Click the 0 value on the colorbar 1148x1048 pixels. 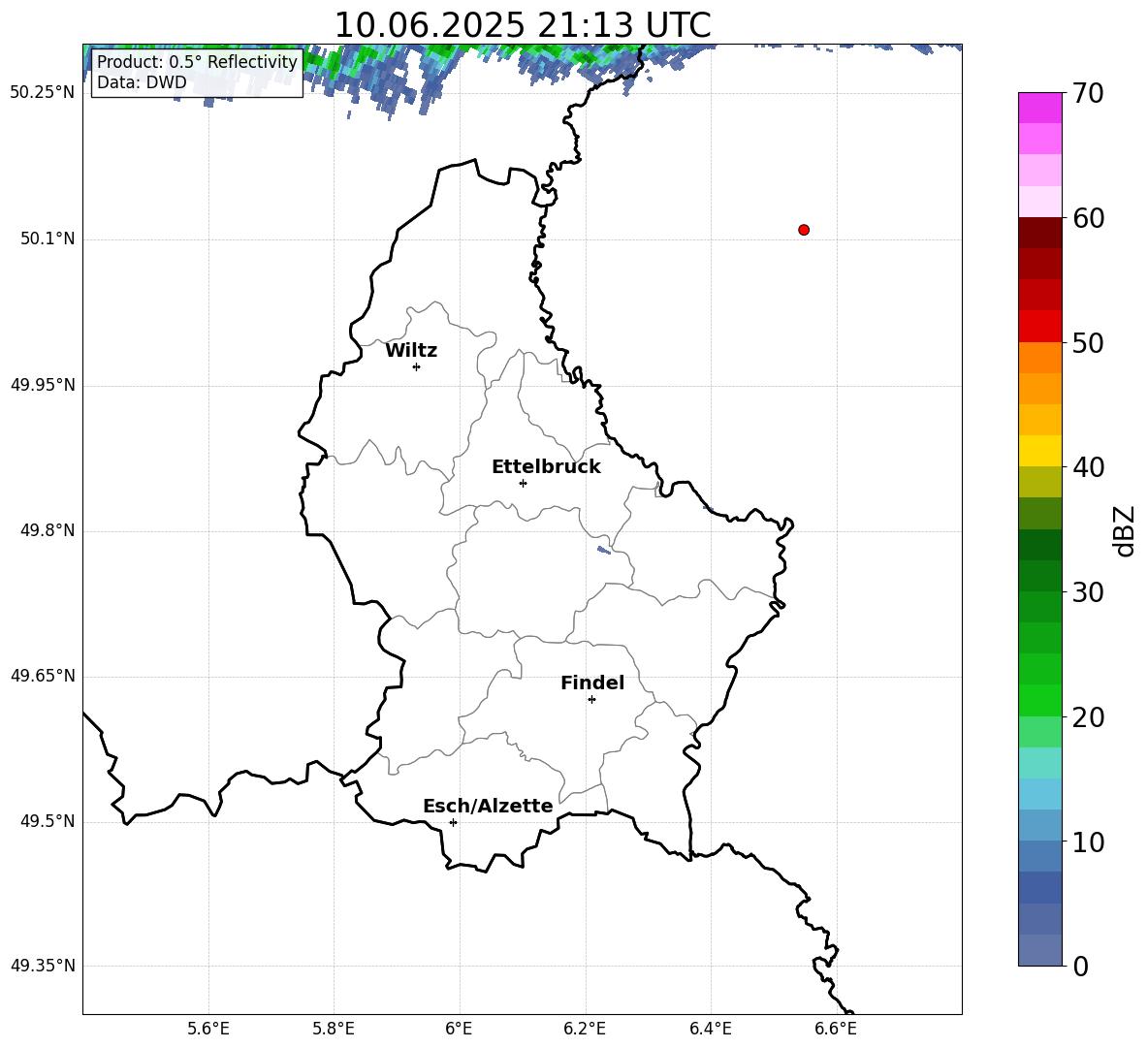point(1081,966)
